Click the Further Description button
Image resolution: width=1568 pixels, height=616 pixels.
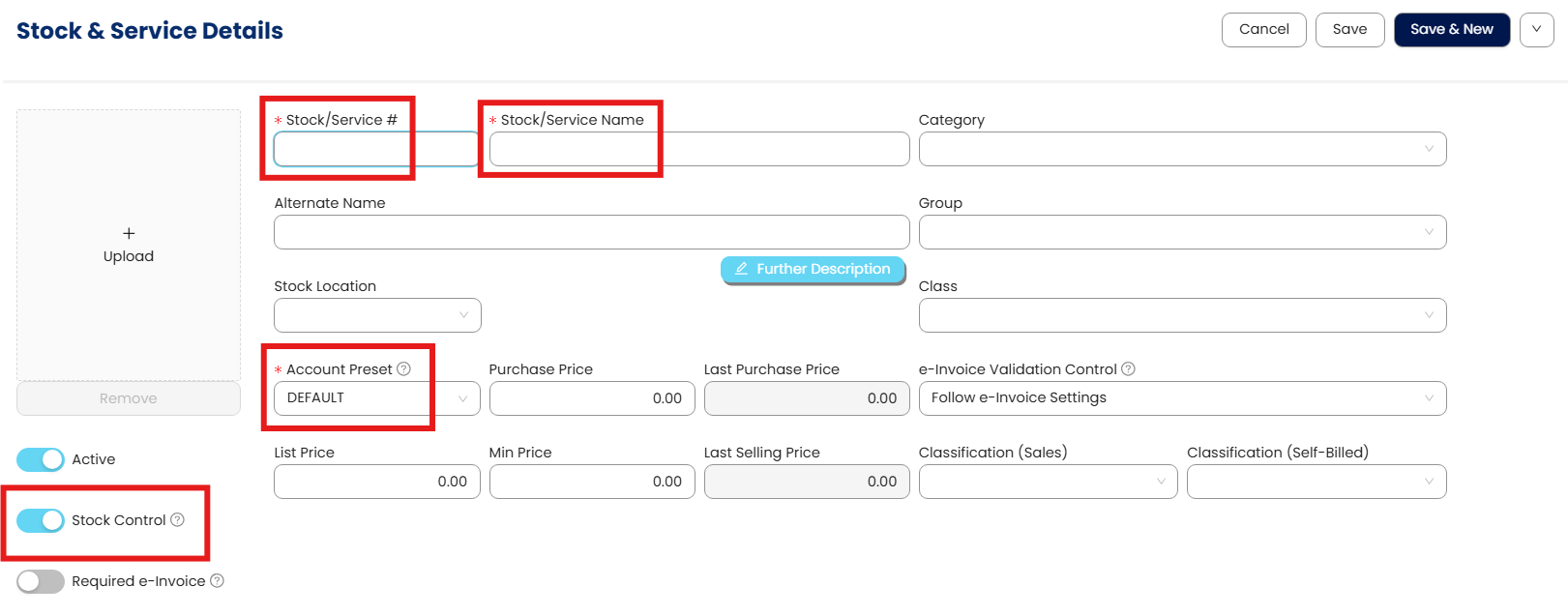point(813,269)
